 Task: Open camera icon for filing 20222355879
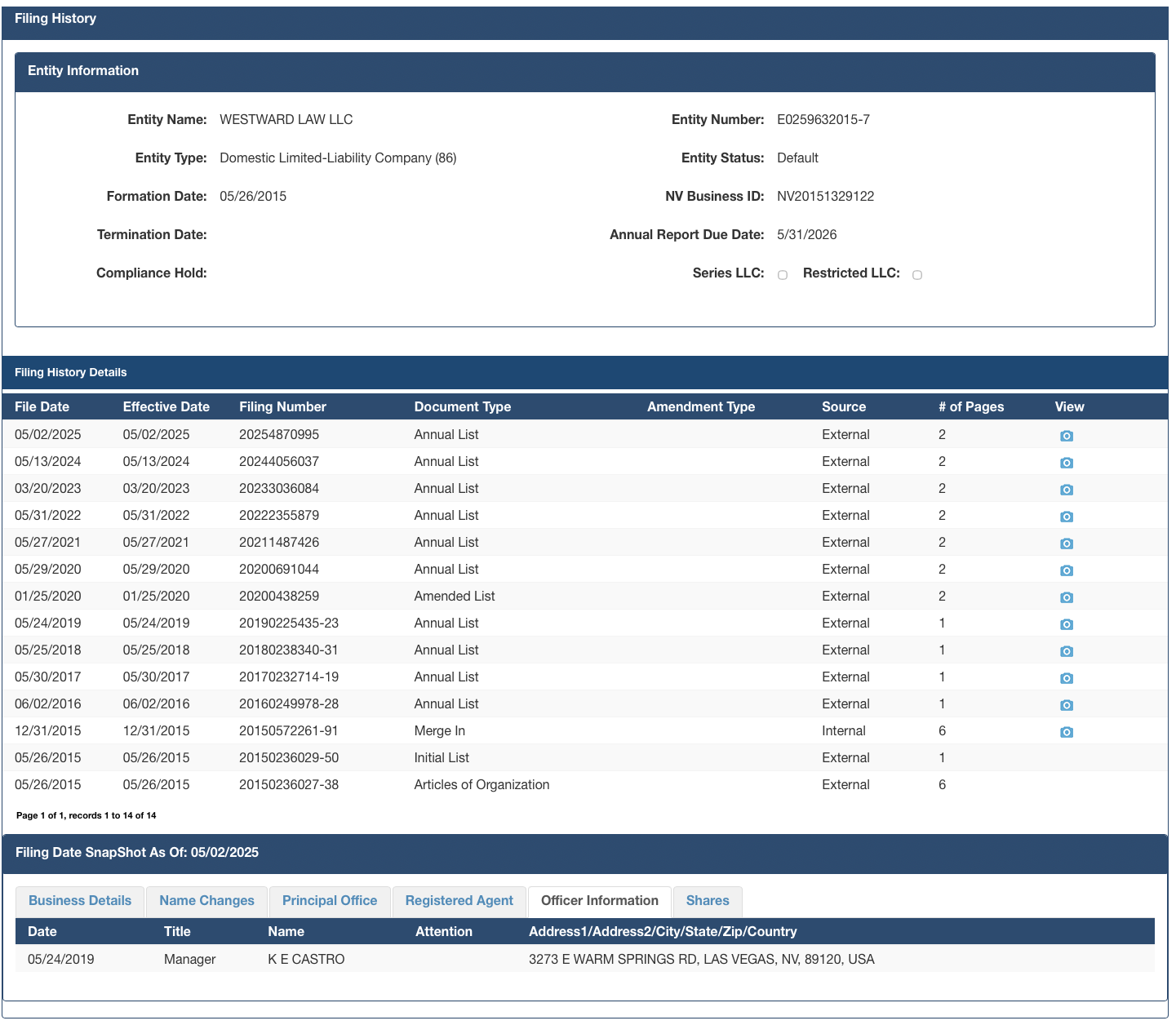pos(1066,517)
